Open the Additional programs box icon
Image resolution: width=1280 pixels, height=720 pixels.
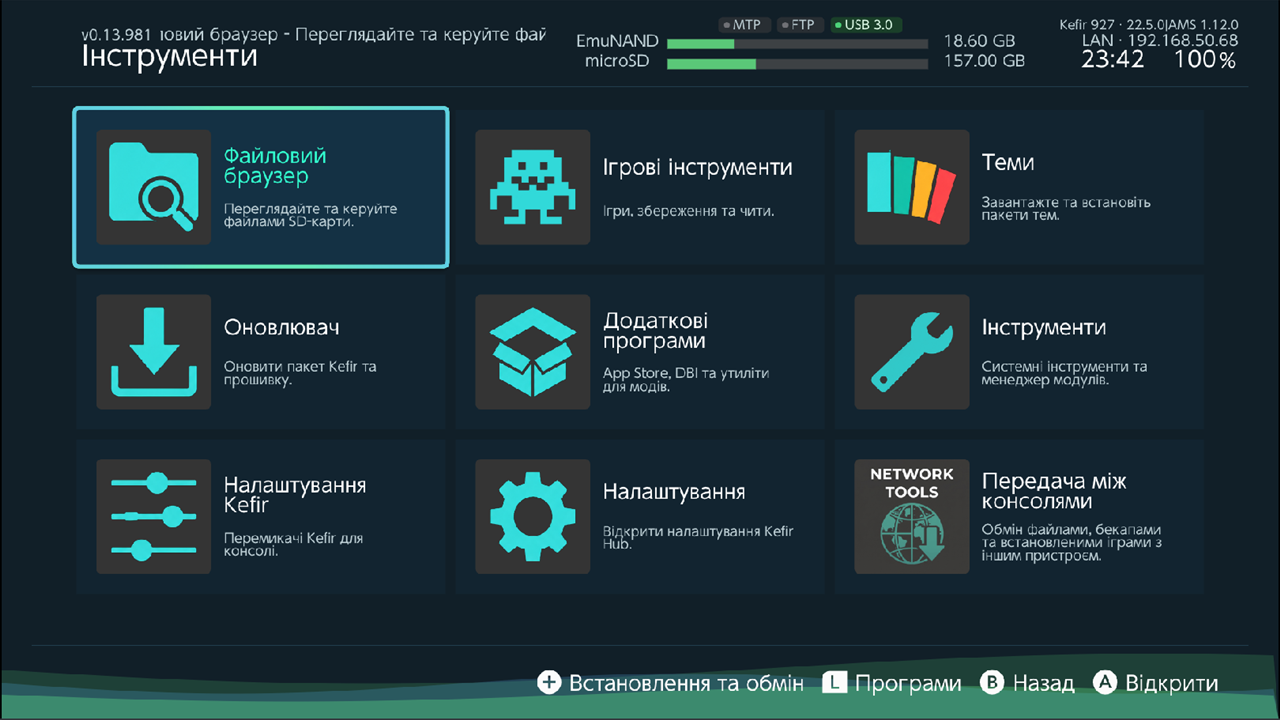tap(532, 352)
